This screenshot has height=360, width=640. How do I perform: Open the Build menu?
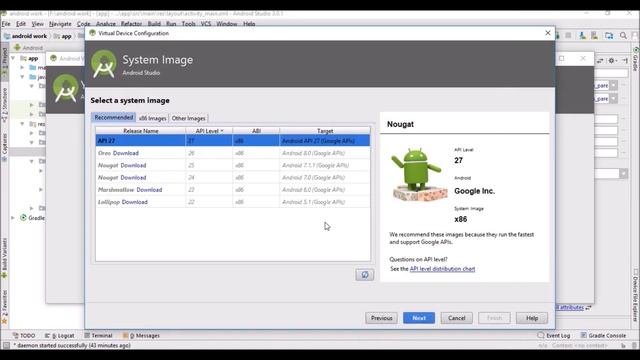point(154,24)
